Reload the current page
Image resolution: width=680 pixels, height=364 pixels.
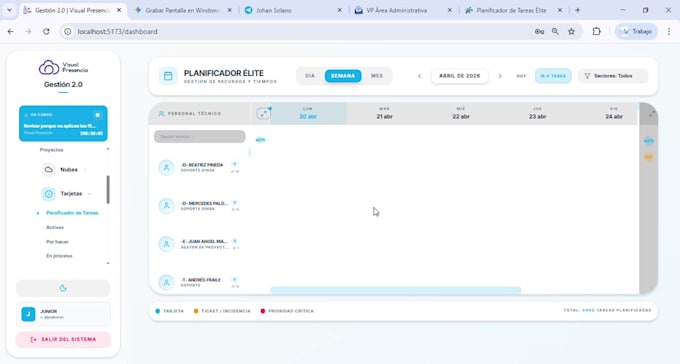46,32
